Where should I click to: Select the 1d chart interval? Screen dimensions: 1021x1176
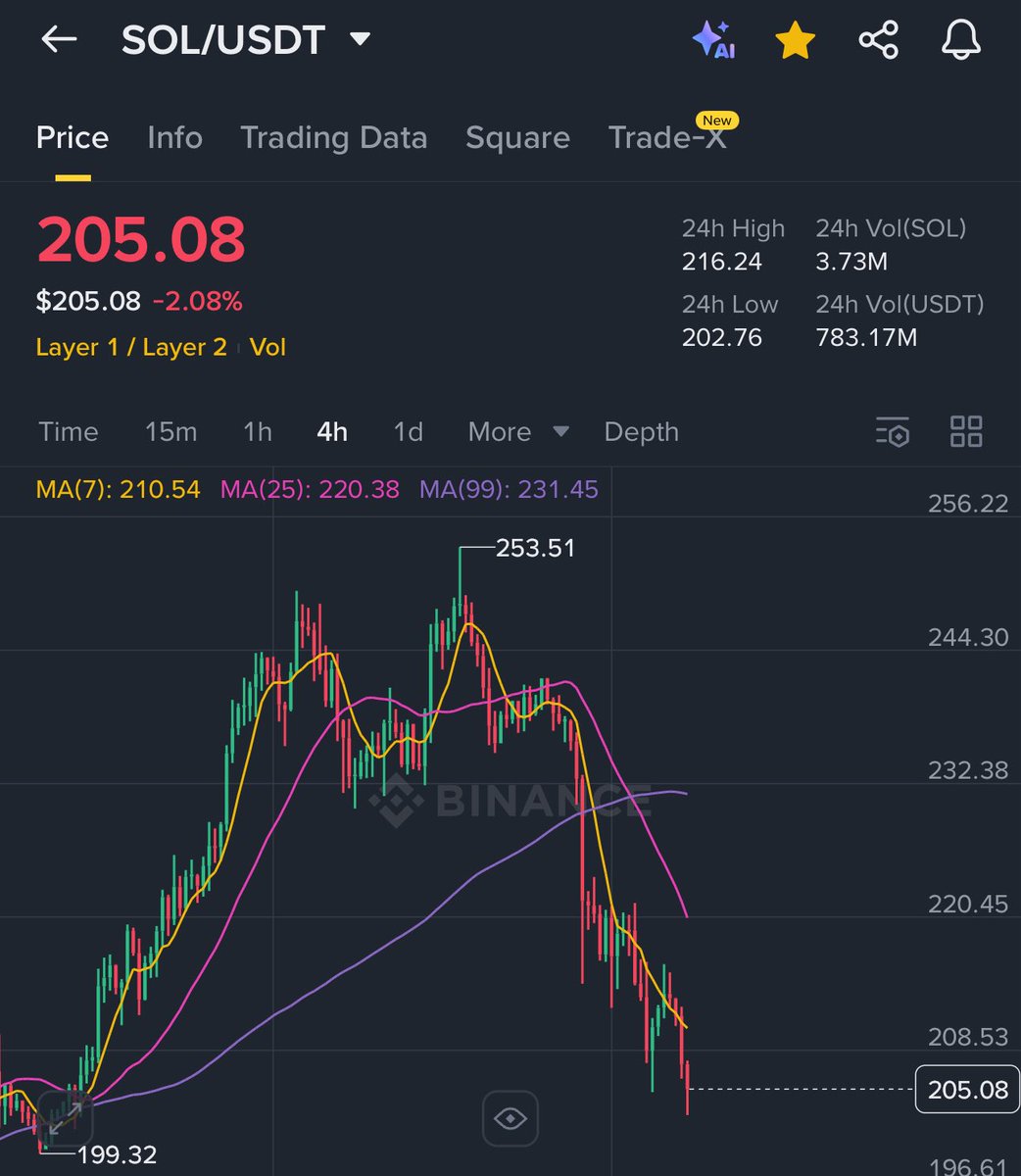pyautogui.click(x=407, y=431)
